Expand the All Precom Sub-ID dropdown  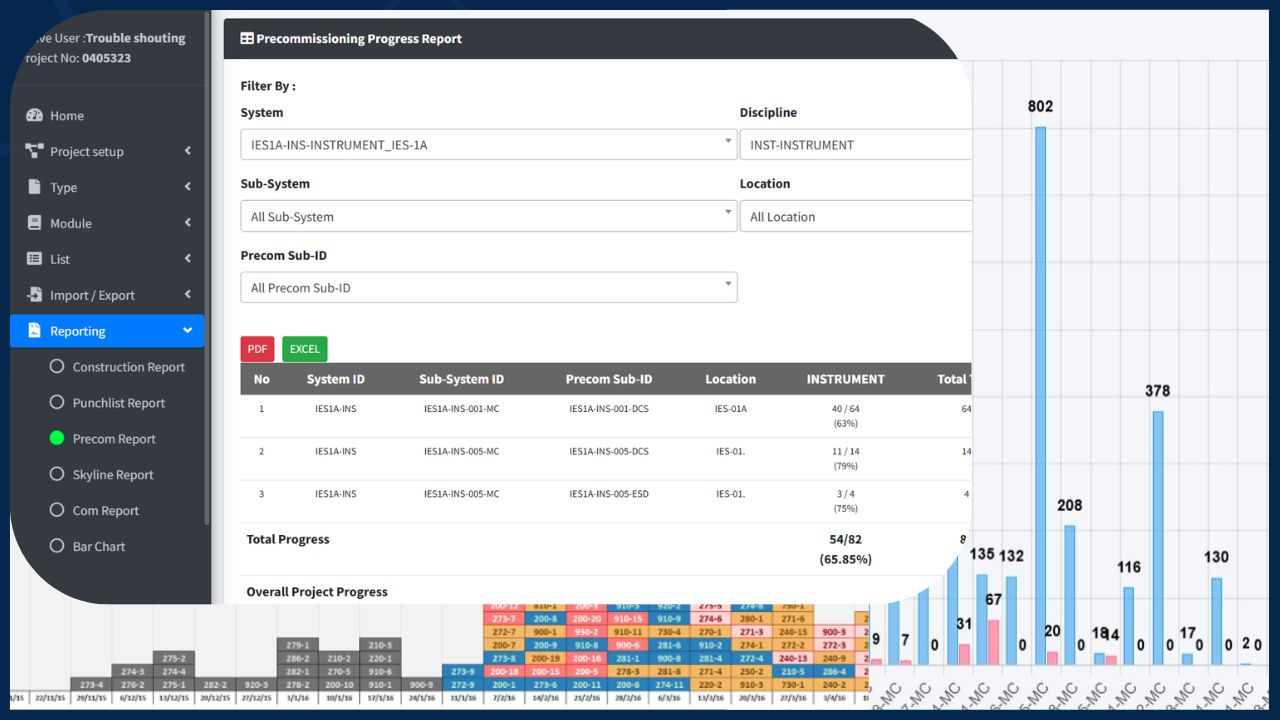(x=489, y=287)
